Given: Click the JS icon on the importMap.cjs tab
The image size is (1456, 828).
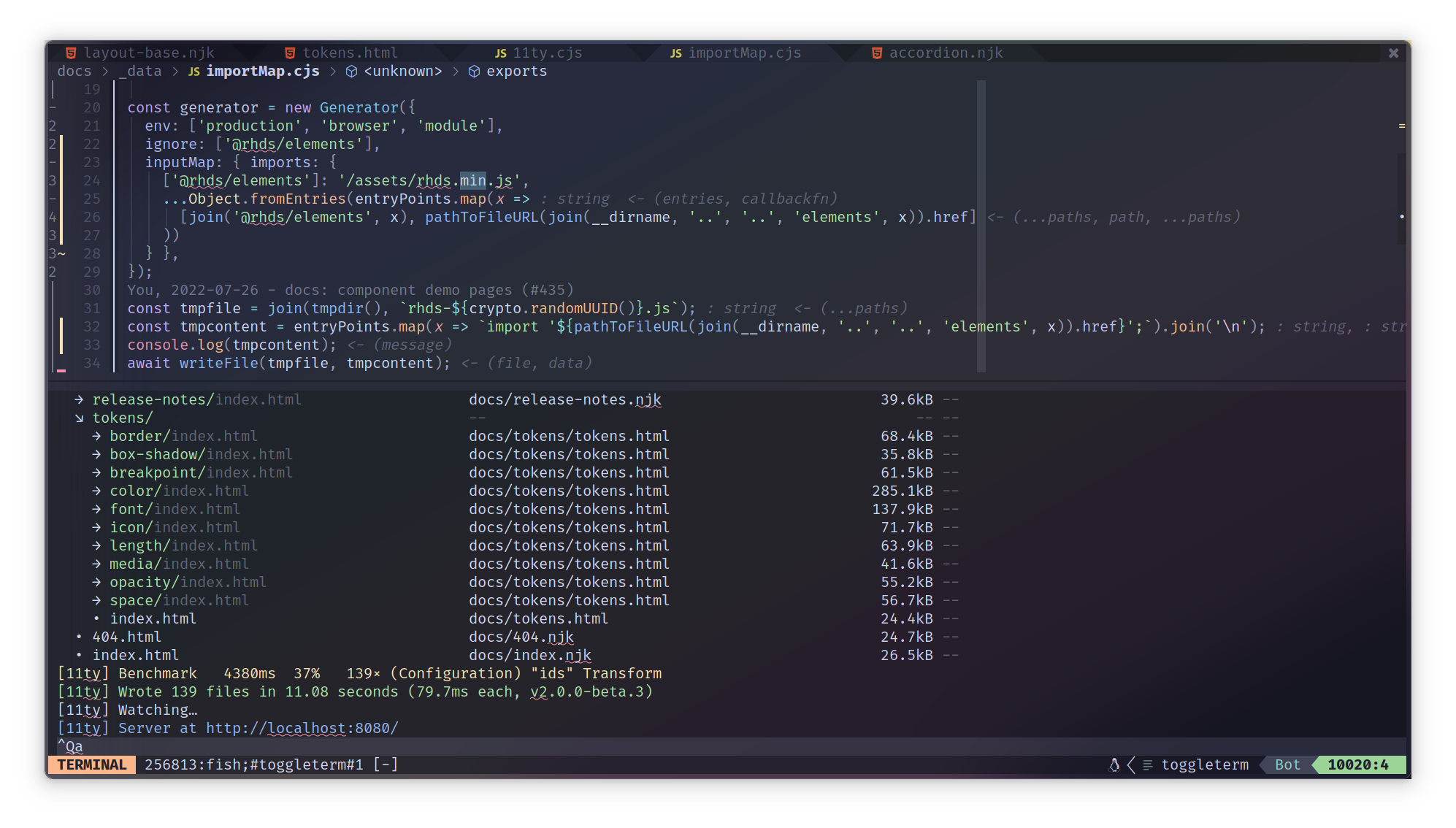Looking at the screenshot, I should coord(675,53).
